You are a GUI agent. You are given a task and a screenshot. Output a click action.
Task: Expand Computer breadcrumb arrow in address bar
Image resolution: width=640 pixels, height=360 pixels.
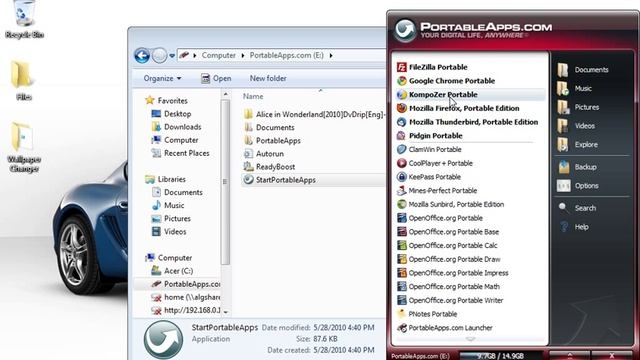coord(243,56)
